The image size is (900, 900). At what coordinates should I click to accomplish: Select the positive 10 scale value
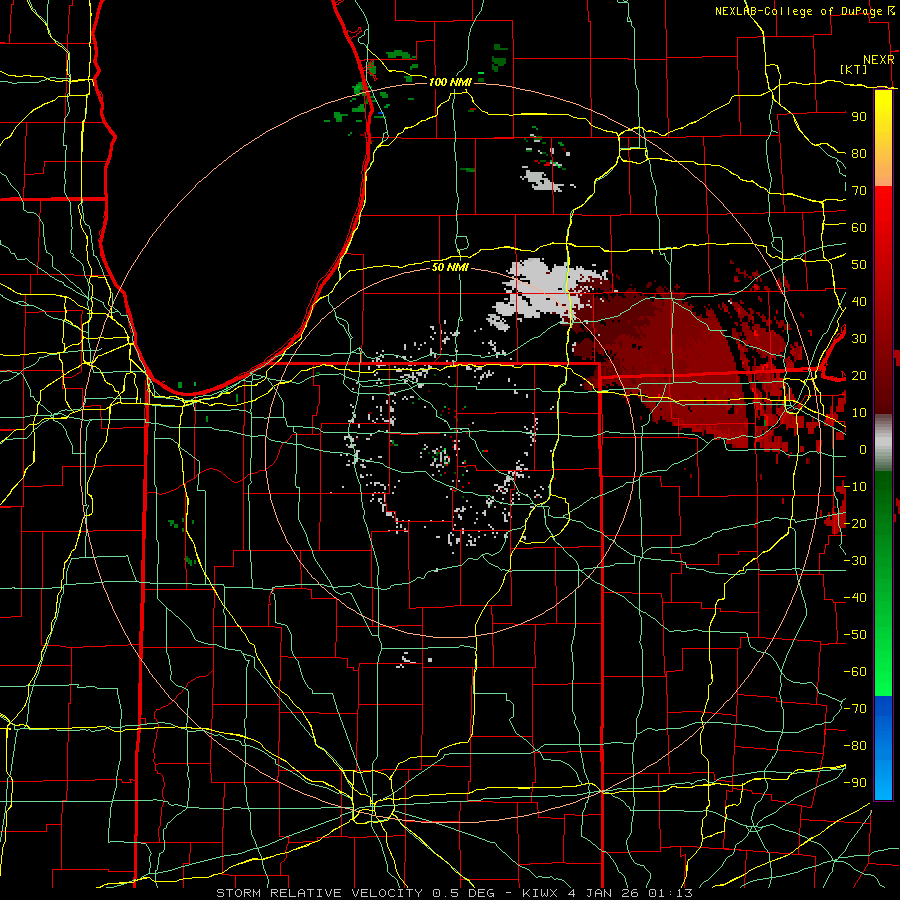859,413
